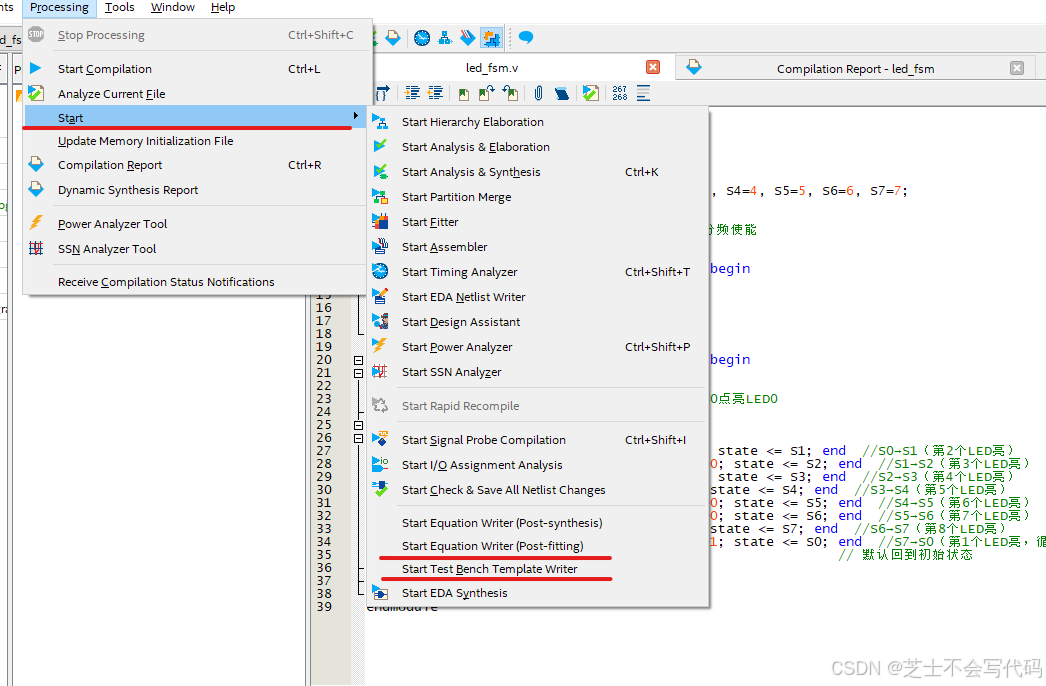Viewport: 1046px width, 686px height.
Task: Open the Programmer toolbar icon
Action: (x=468, y=38)
